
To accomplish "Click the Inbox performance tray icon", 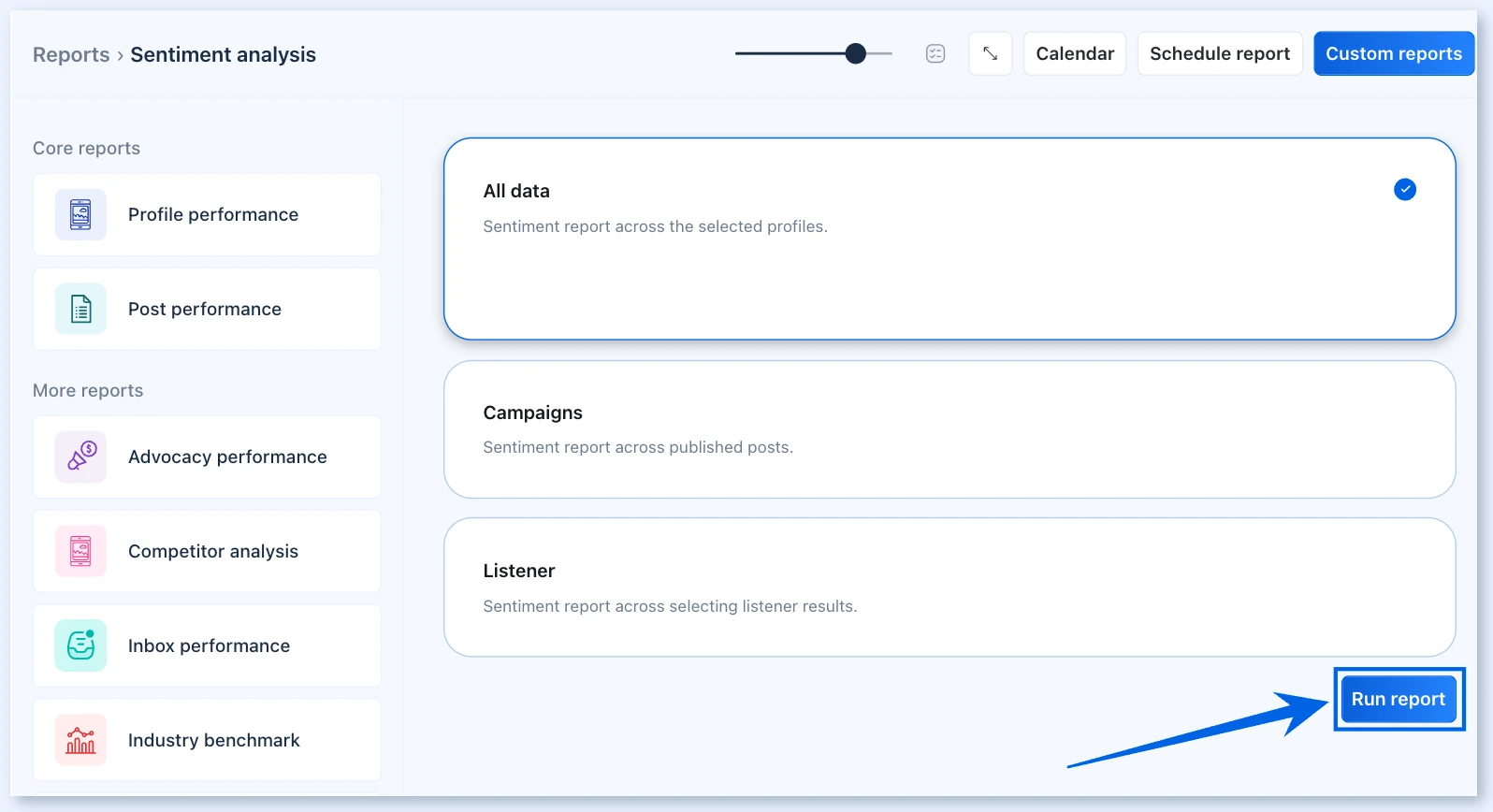I will [x=80, y=645].
